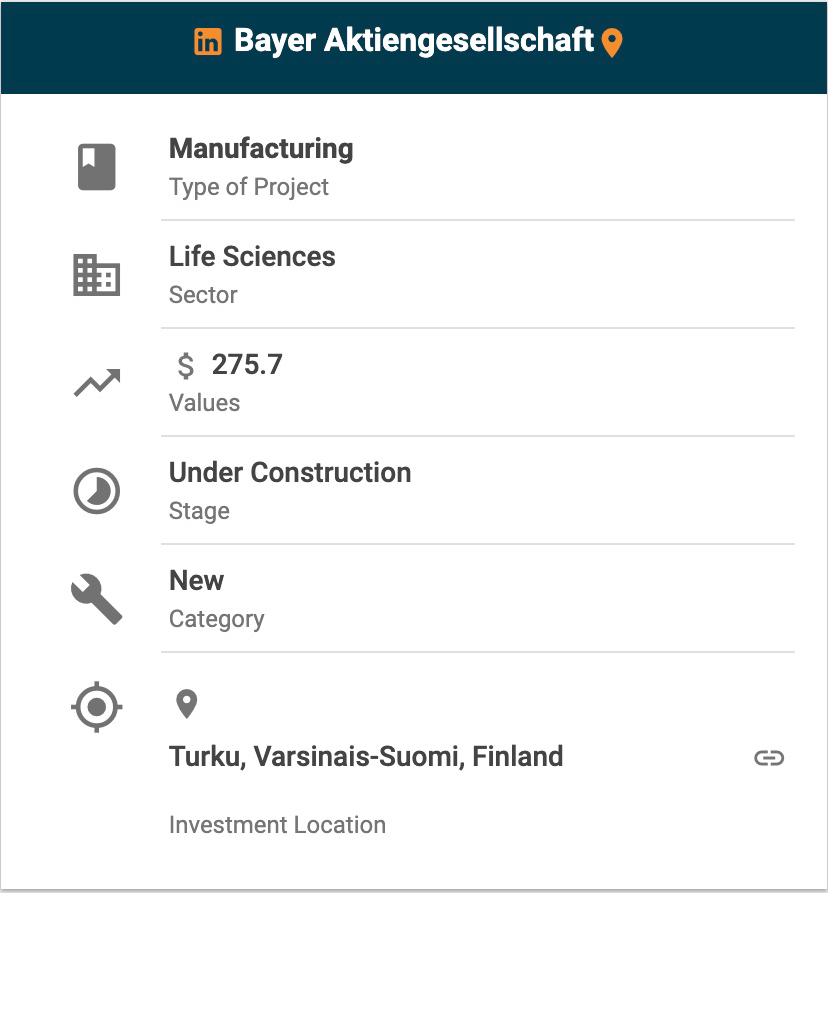828x1014 pixels.
Task: Select the Manufacturing project type text
Action: tap(261, 149)
